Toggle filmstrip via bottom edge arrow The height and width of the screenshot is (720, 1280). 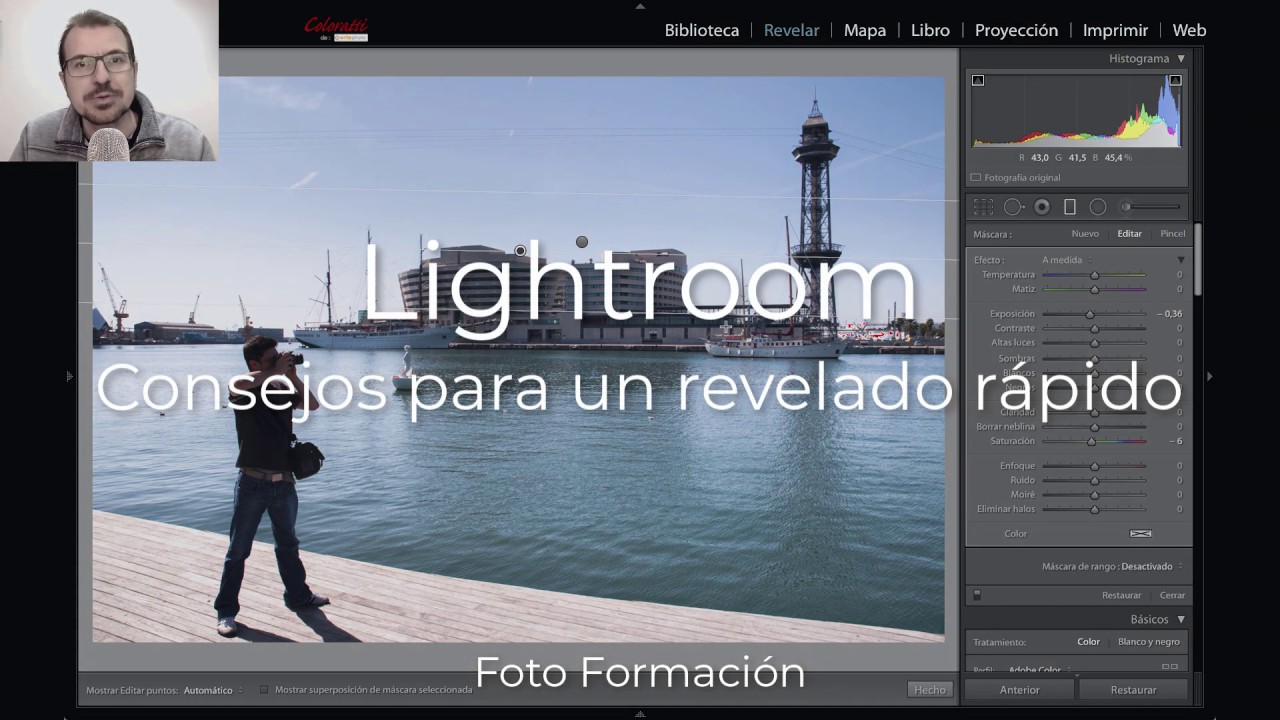(640, 714)
